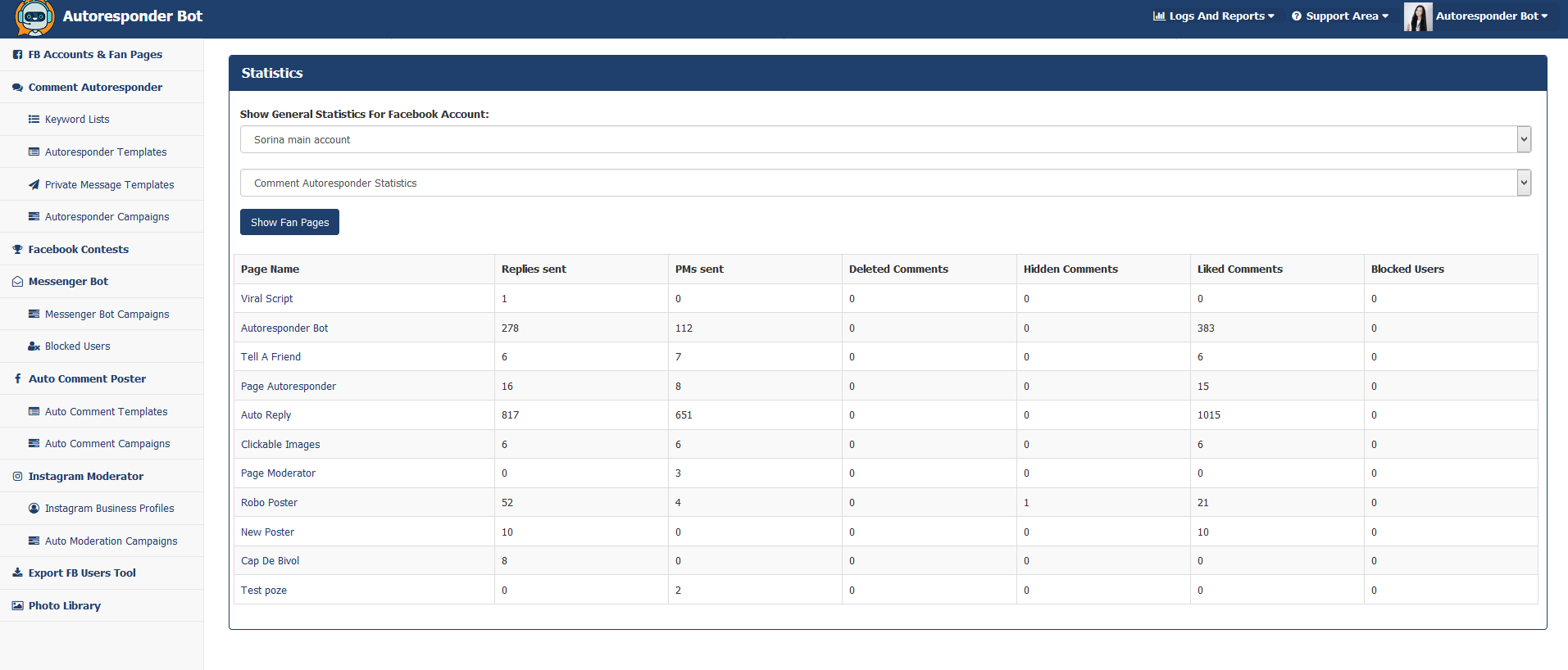Go to Autoresponder Campaigns
This screenshot has width=1568, height=670.
click(107, 217)
